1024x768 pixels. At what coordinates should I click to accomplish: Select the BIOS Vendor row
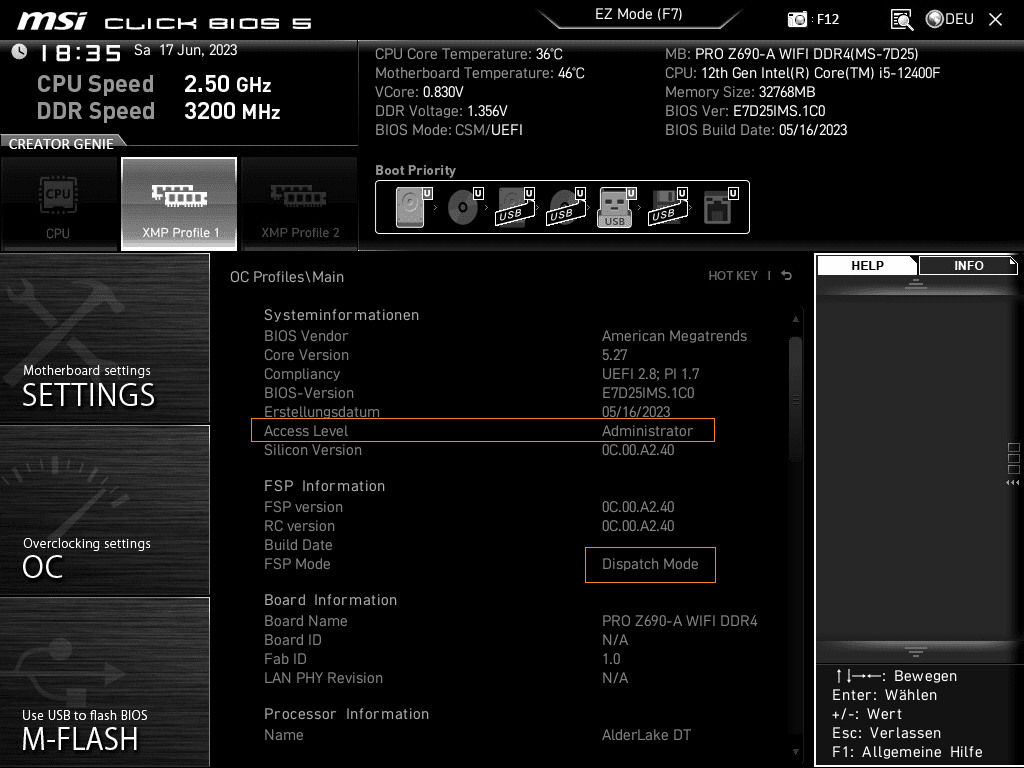coord(505,336)
